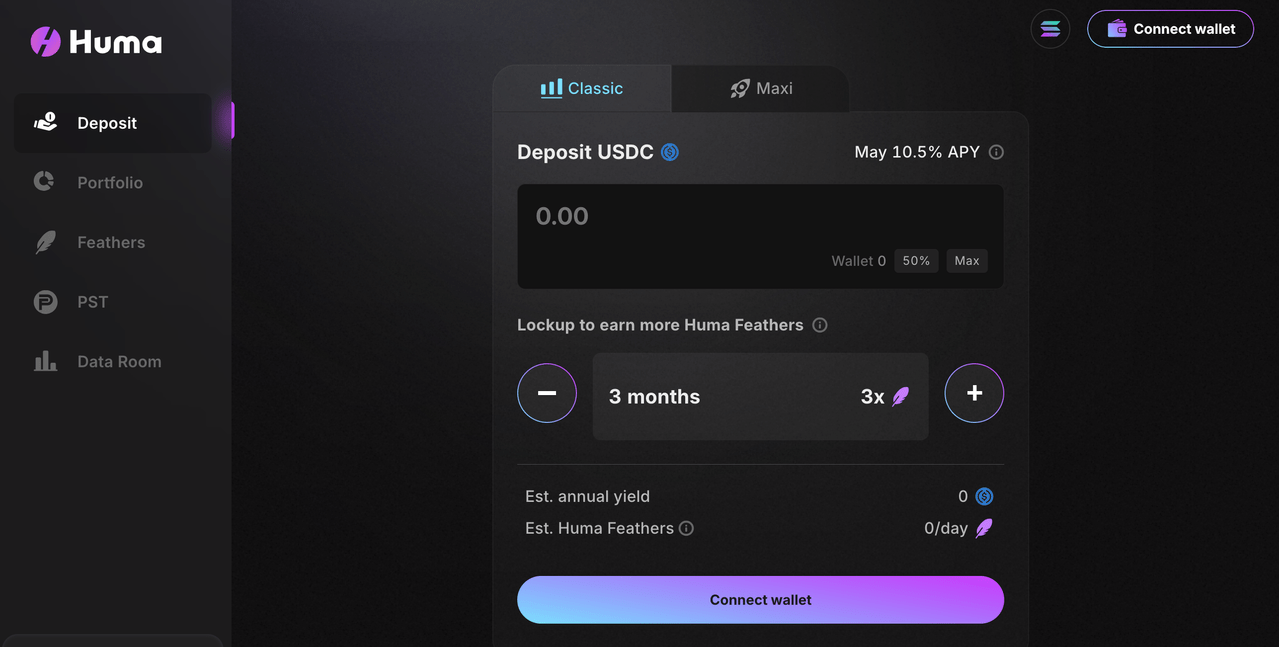Switch to the Maxi tab
This screenshot has height=647, width=1279.
(x=761, y=89)
